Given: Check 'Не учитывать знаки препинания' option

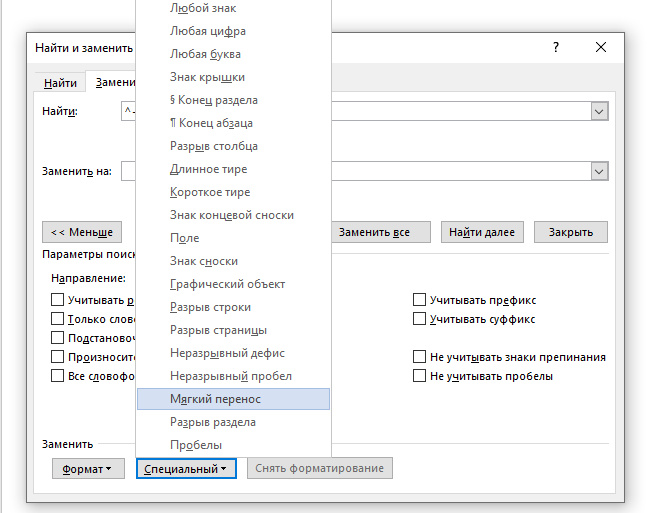Looking at the screenshot, I should pos(420,357).
